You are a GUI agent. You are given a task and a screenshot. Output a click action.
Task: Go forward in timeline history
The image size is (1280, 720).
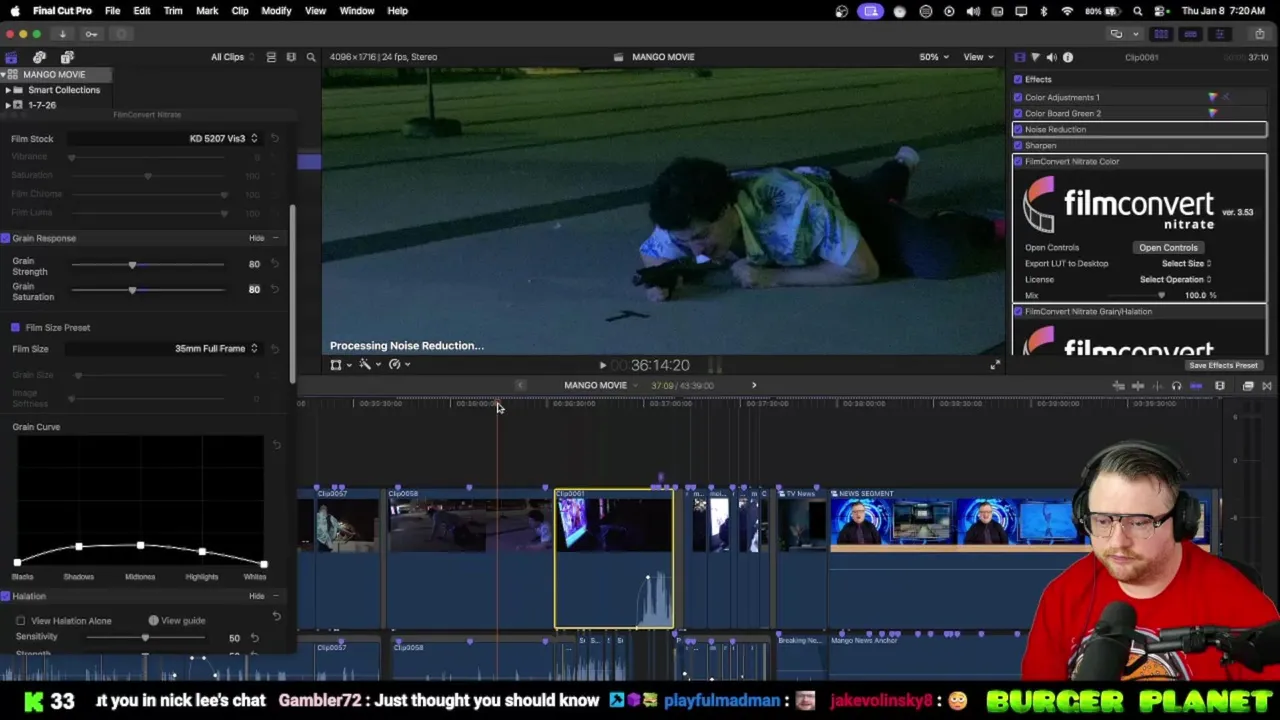tap(754, 385)
